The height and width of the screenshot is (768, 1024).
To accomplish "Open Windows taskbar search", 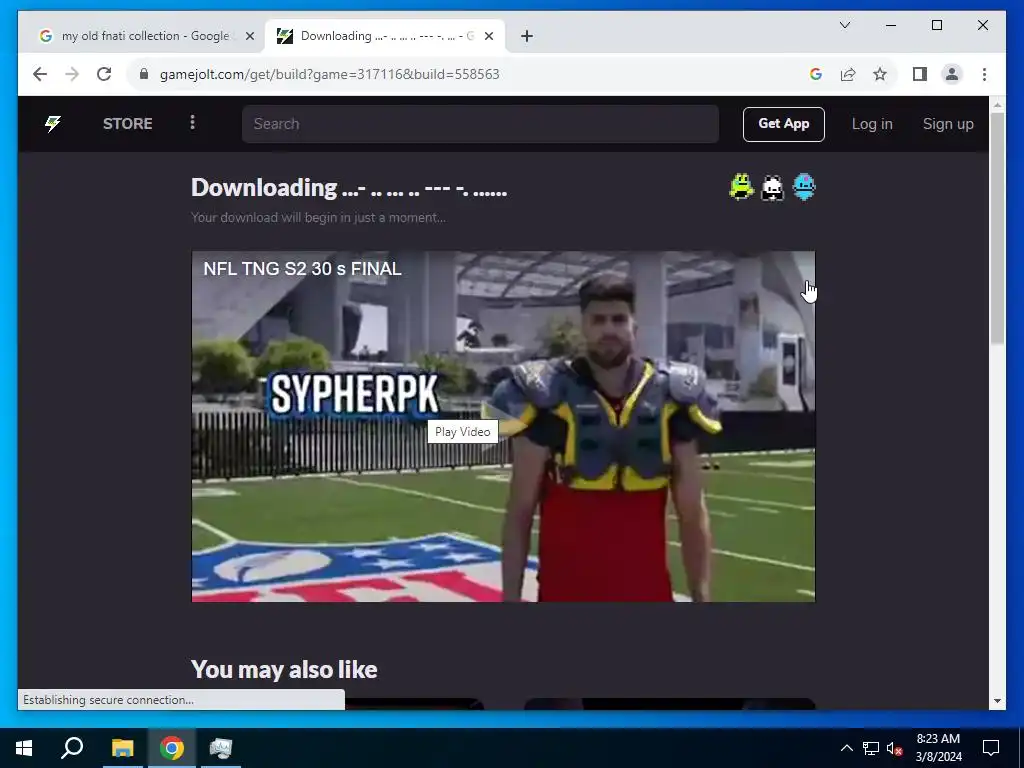I will point(72,748).
